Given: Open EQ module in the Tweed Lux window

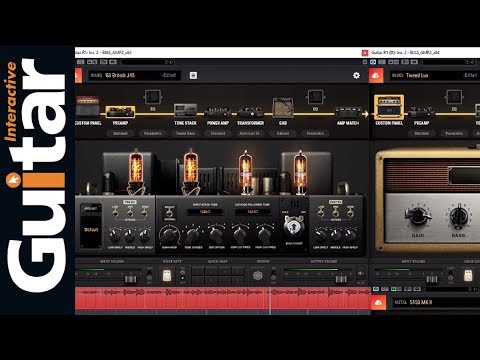Looking at the screenshot, I should (454, 97).
